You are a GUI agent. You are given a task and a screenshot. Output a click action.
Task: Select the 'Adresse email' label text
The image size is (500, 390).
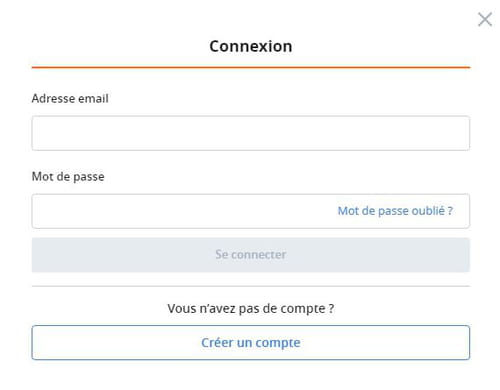click(70, 98)
